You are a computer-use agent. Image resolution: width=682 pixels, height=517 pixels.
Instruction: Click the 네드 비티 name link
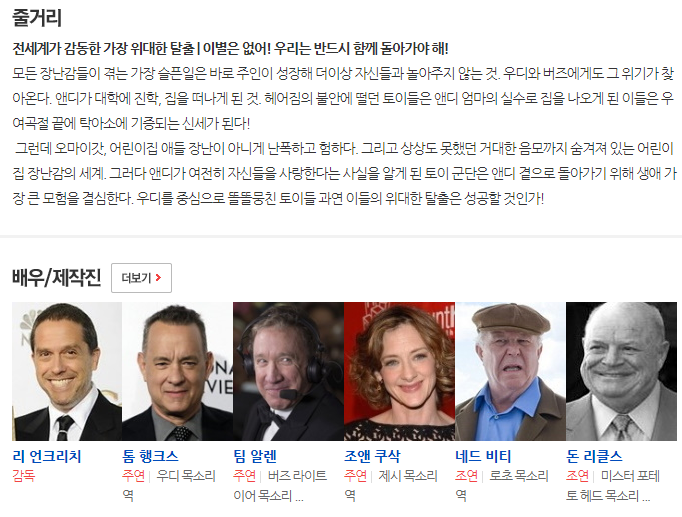coord(483,456)
